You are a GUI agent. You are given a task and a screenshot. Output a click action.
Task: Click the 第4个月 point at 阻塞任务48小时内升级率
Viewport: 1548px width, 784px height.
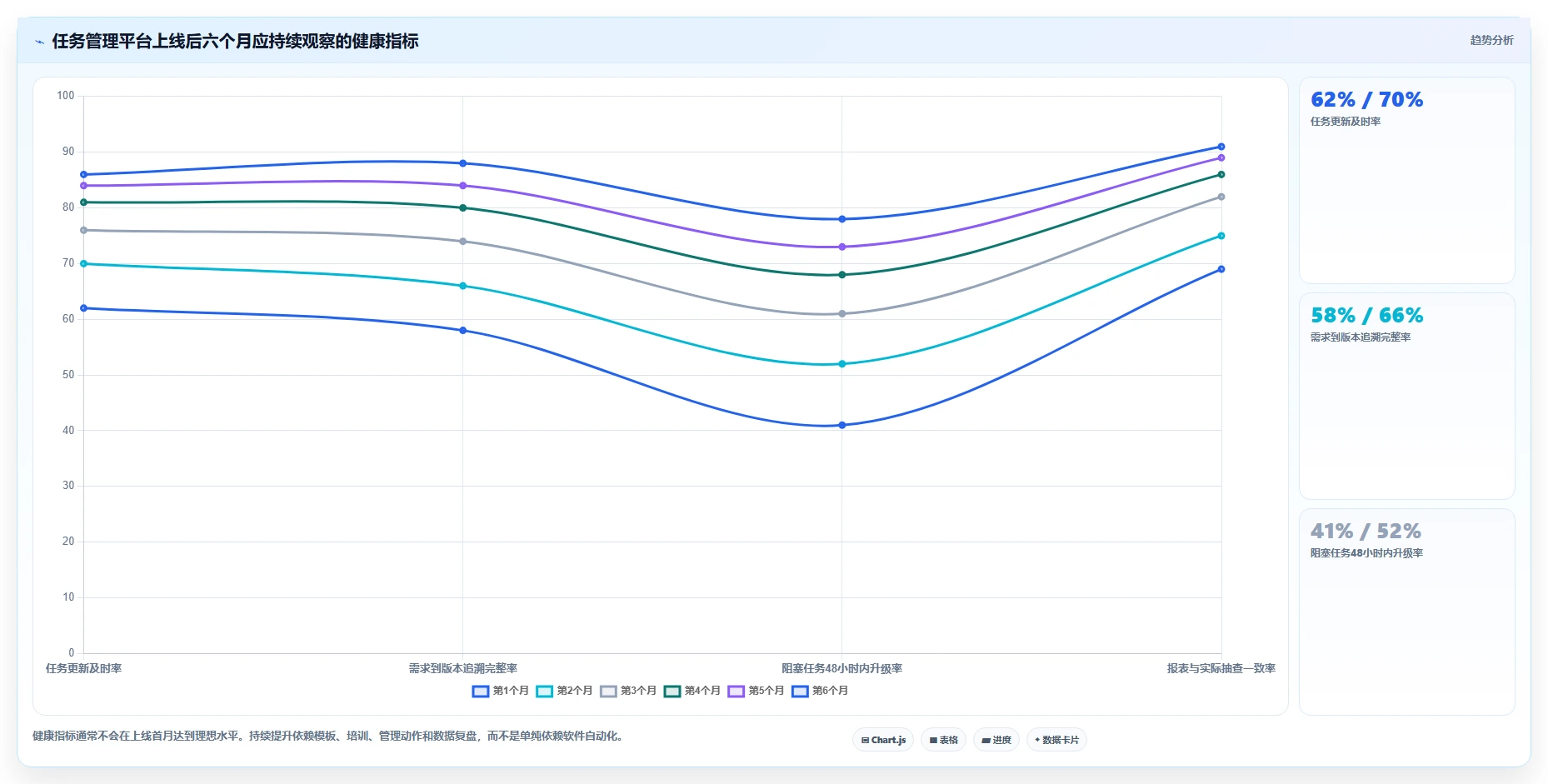tap(841, 275)
